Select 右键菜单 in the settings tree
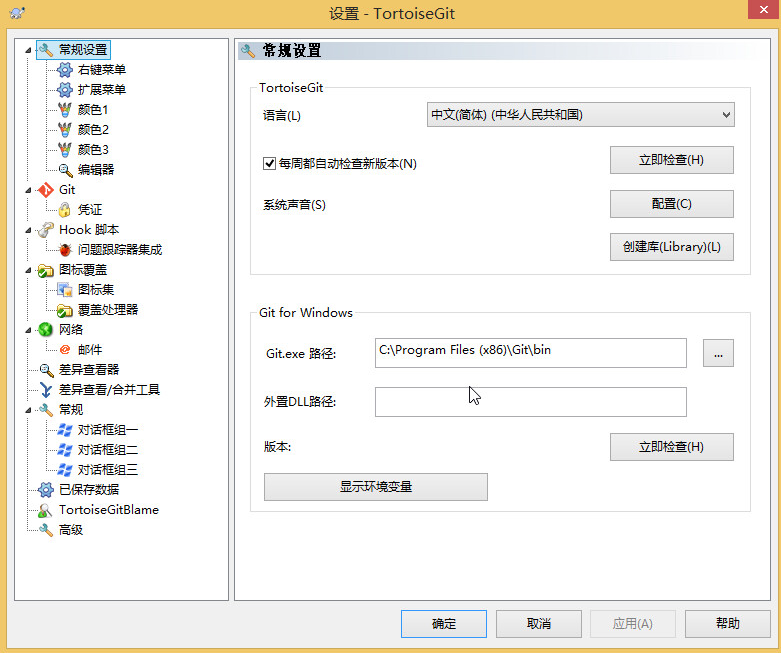Screen dimensions: 781x653 102,70
